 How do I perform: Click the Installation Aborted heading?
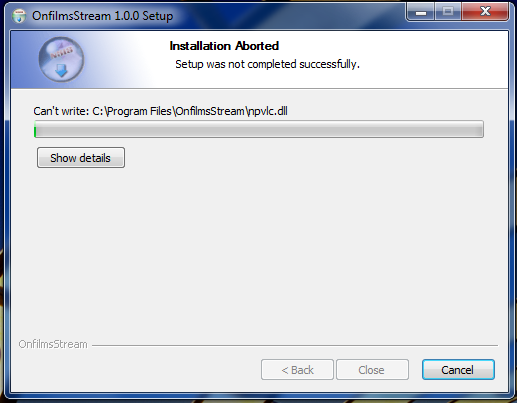(224, 46)
